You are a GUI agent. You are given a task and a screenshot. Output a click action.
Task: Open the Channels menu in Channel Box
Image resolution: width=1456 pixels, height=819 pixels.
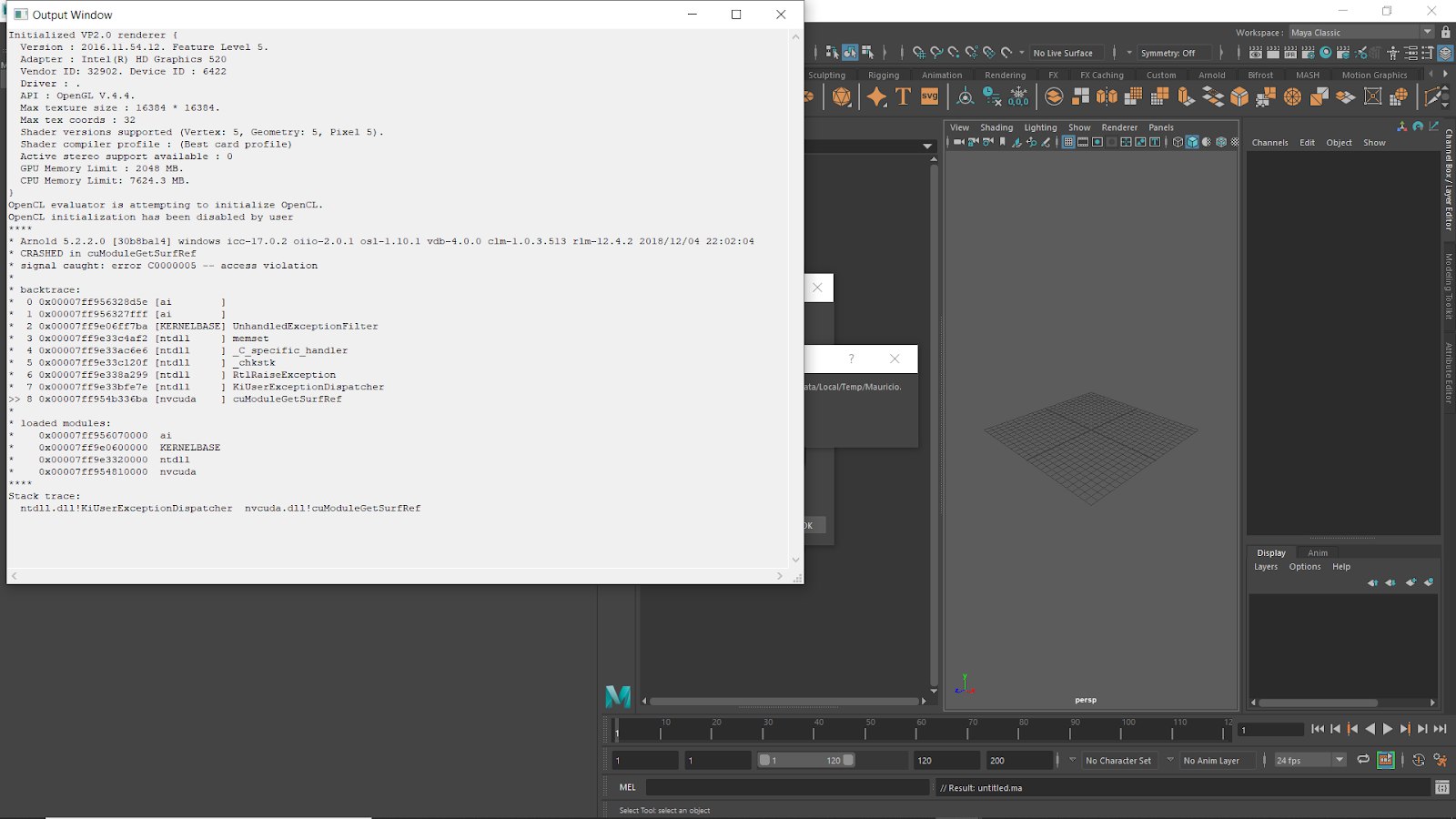point(1269,143)
